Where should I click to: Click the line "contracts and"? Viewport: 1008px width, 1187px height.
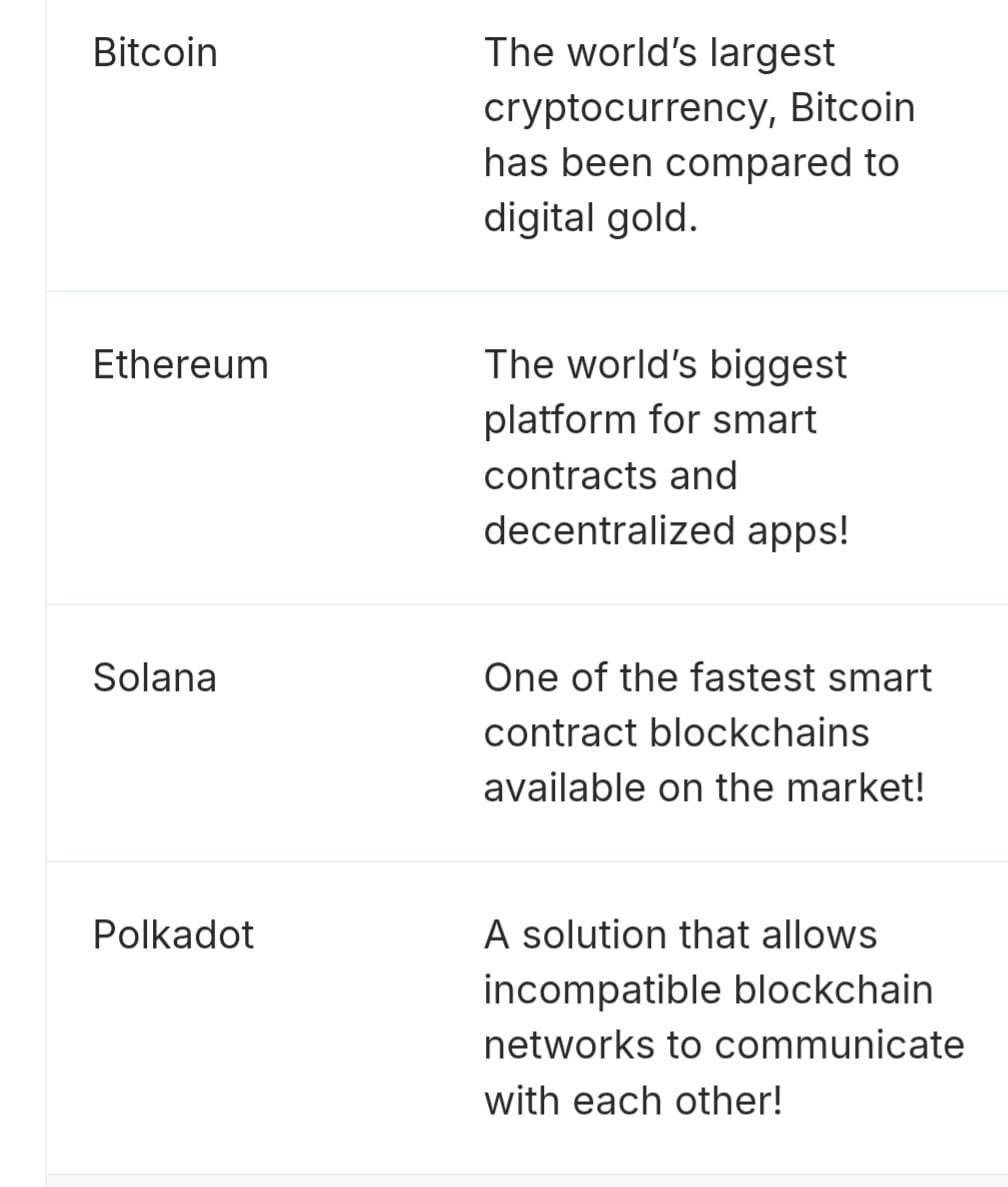[611, 476]
